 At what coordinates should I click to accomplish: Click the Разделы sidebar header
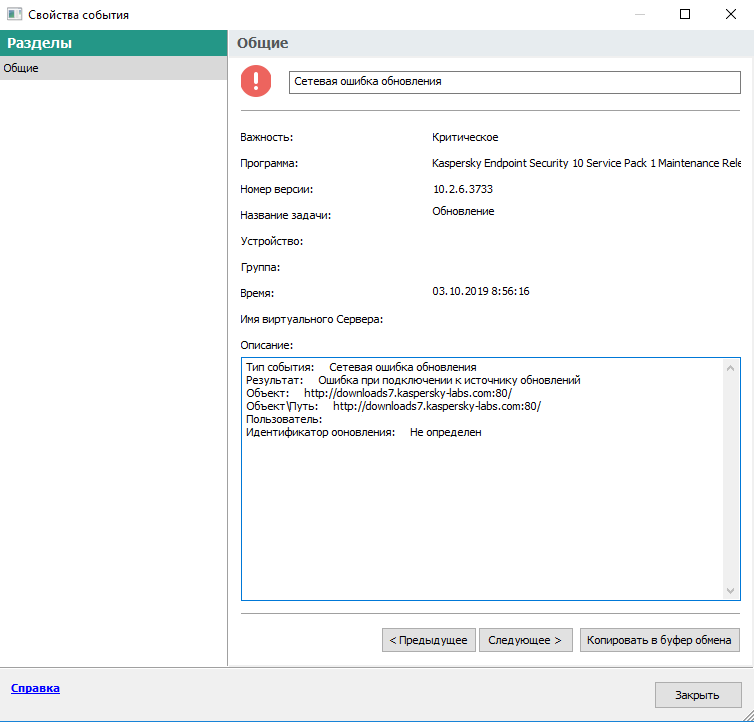[113, 43]
